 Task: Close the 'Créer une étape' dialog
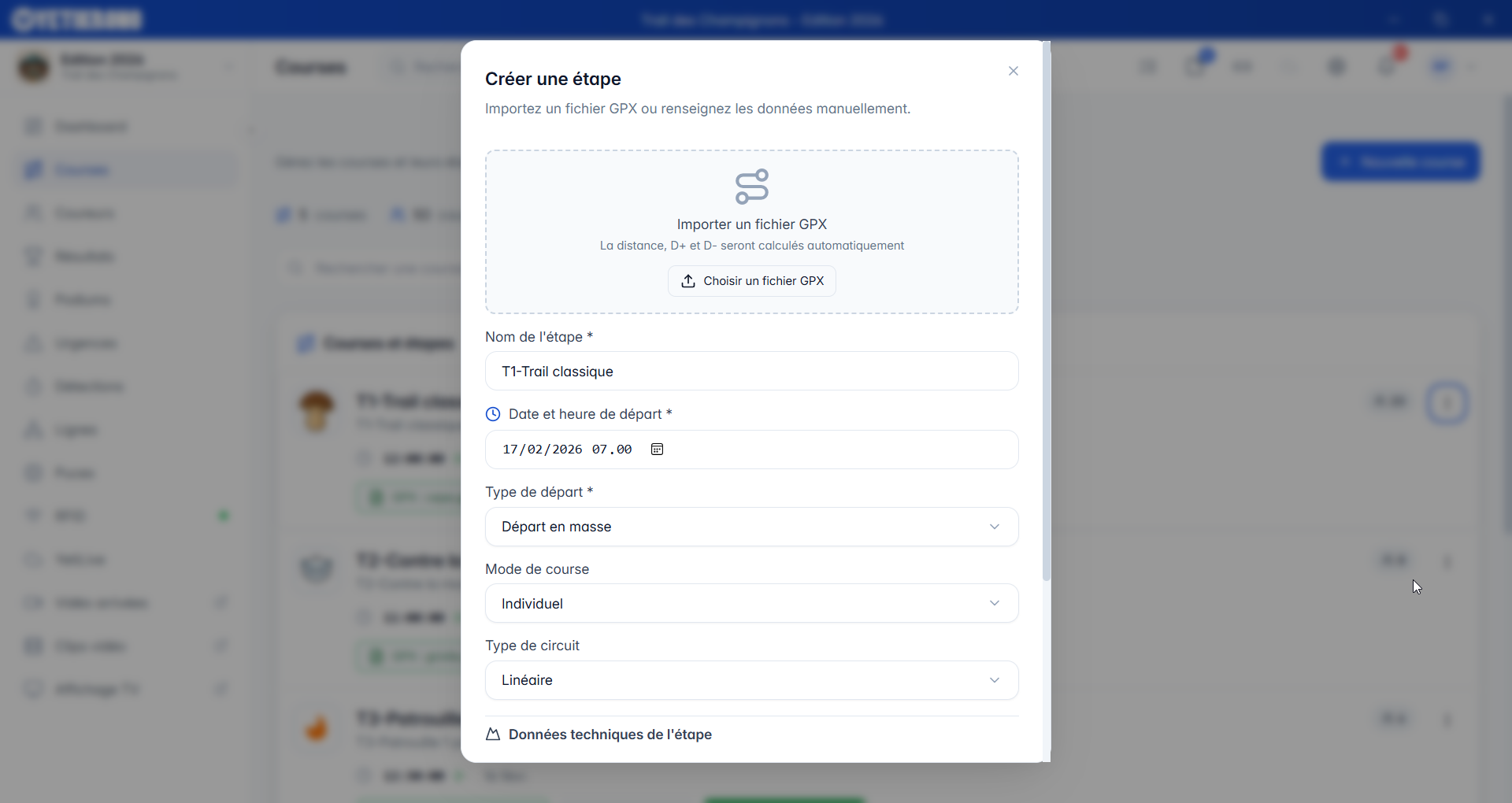pos(1014,71)
